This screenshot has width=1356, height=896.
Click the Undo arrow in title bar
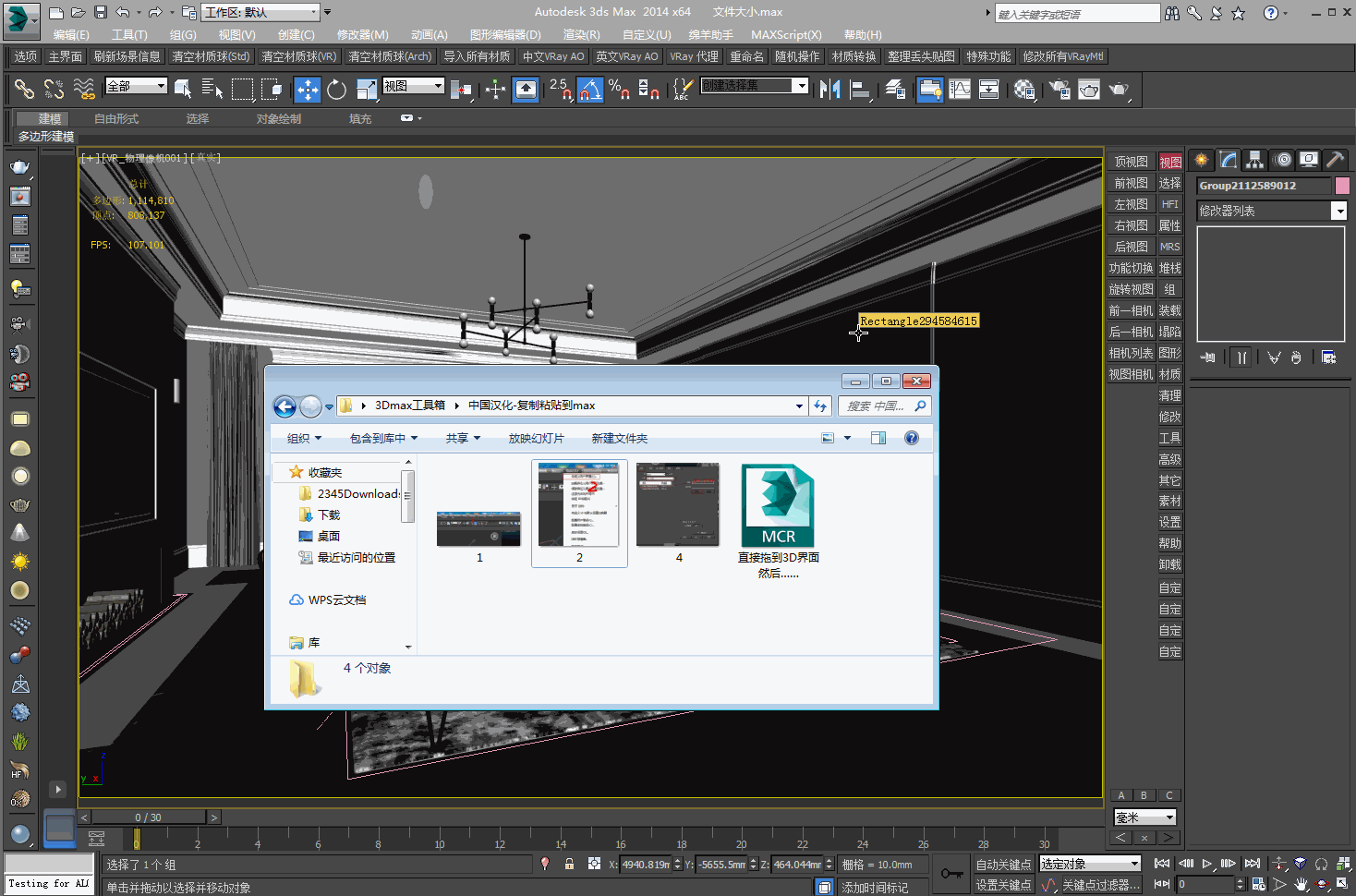[x=122, y=12]
